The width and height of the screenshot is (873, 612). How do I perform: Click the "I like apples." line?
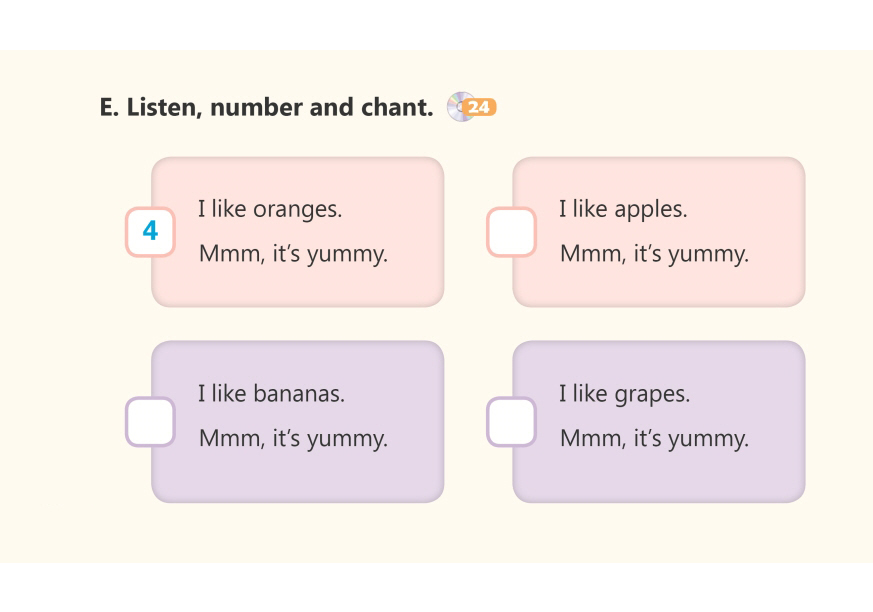tap(623, 209)
